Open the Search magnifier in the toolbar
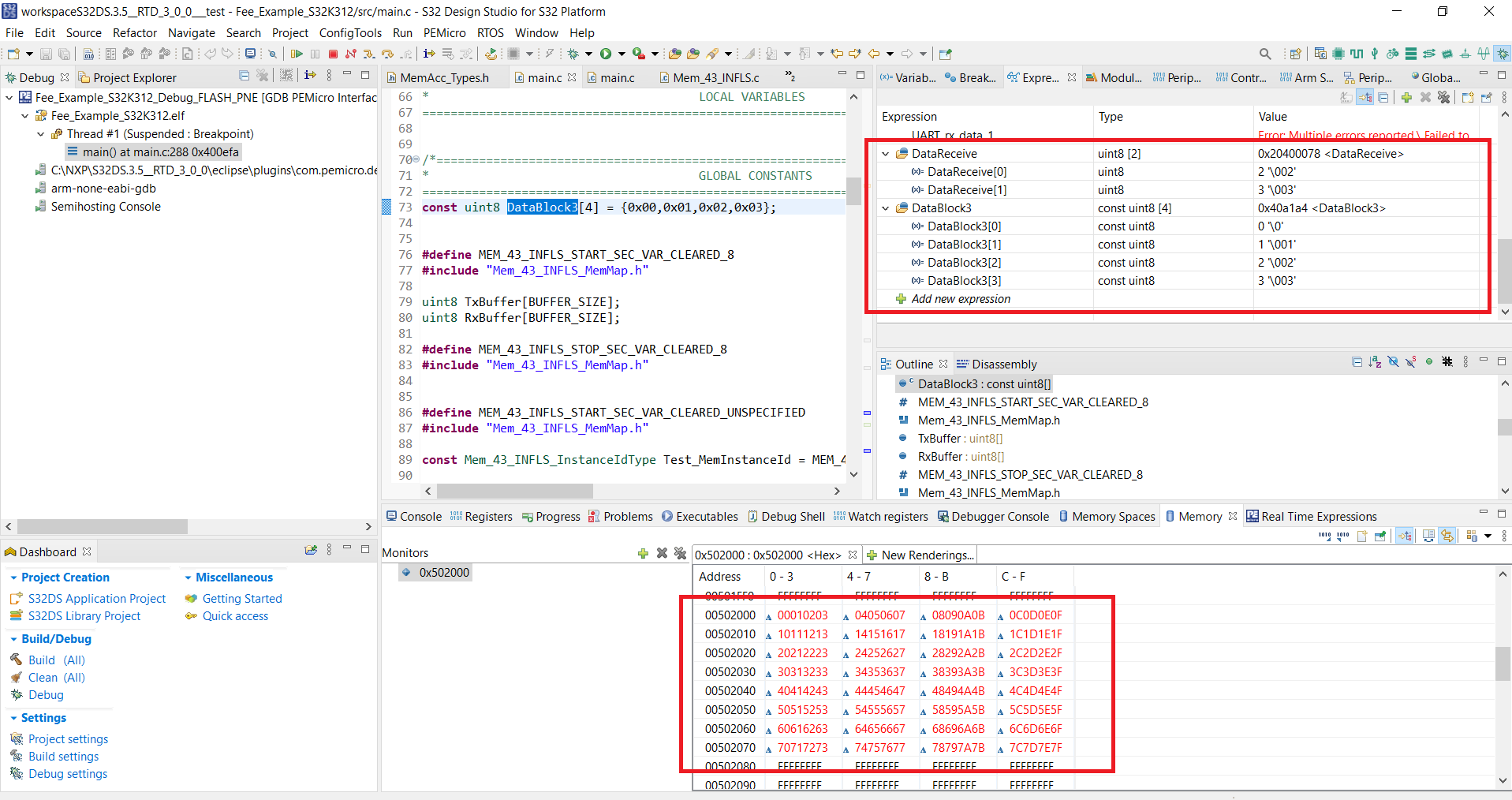The width and height of the screenshot is (1512, 800). point(1264,53)
